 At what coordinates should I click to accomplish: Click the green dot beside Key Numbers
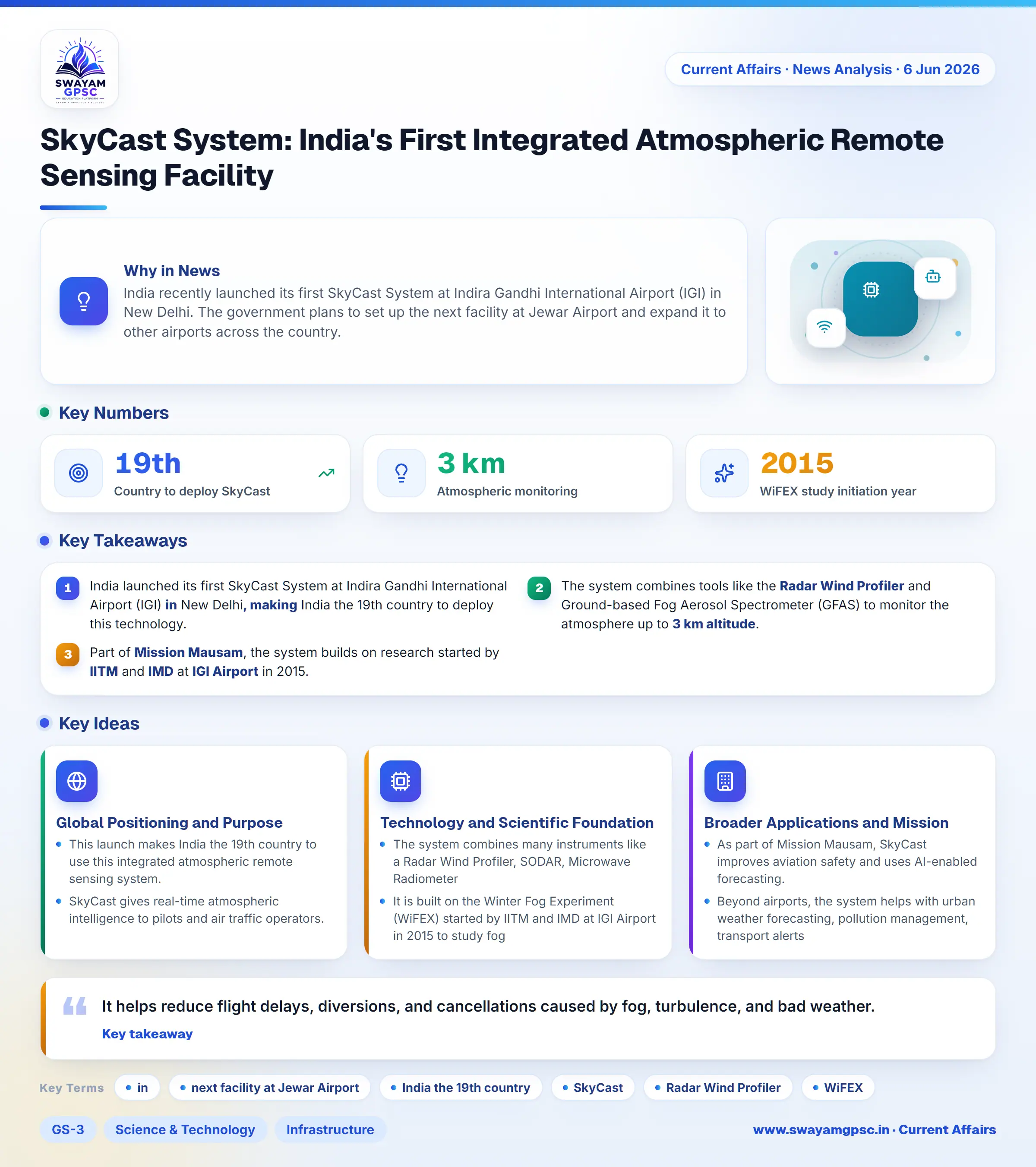(44, 412)
